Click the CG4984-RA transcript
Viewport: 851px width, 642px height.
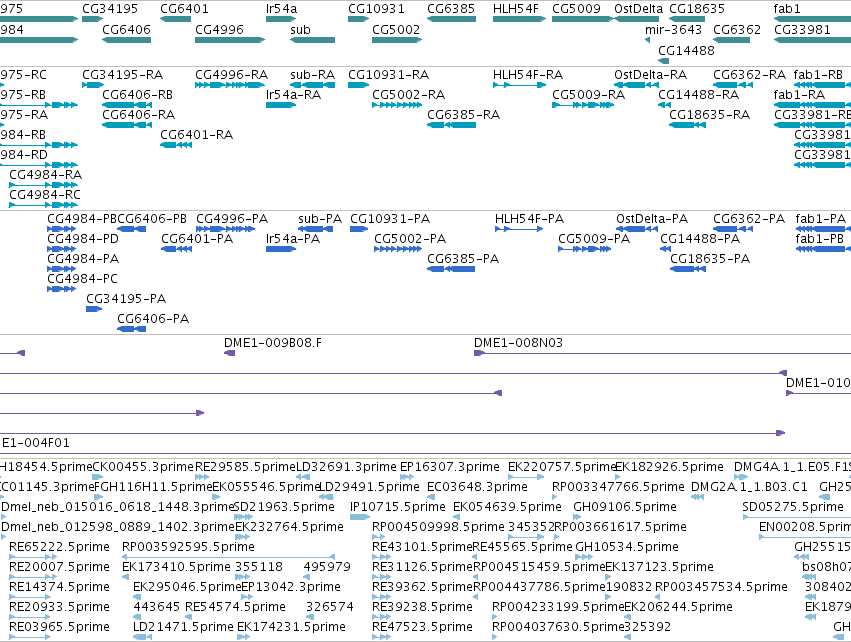[x=43, y=185]
